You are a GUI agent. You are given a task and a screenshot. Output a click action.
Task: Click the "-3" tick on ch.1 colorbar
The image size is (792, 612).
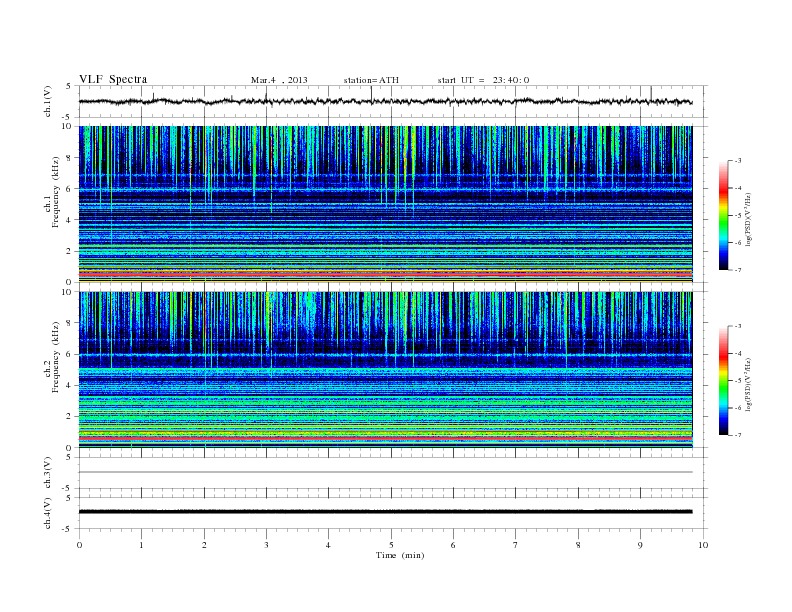coord(737,161)
